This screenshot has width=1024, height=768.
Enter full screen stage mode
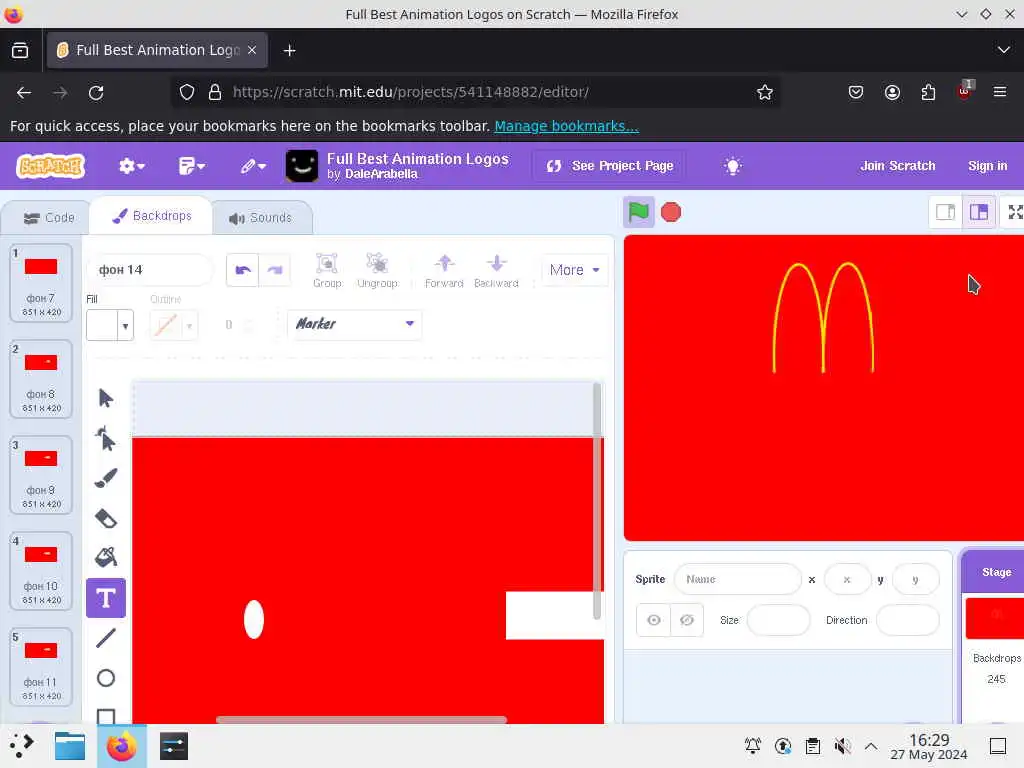tap(1014, 212)
